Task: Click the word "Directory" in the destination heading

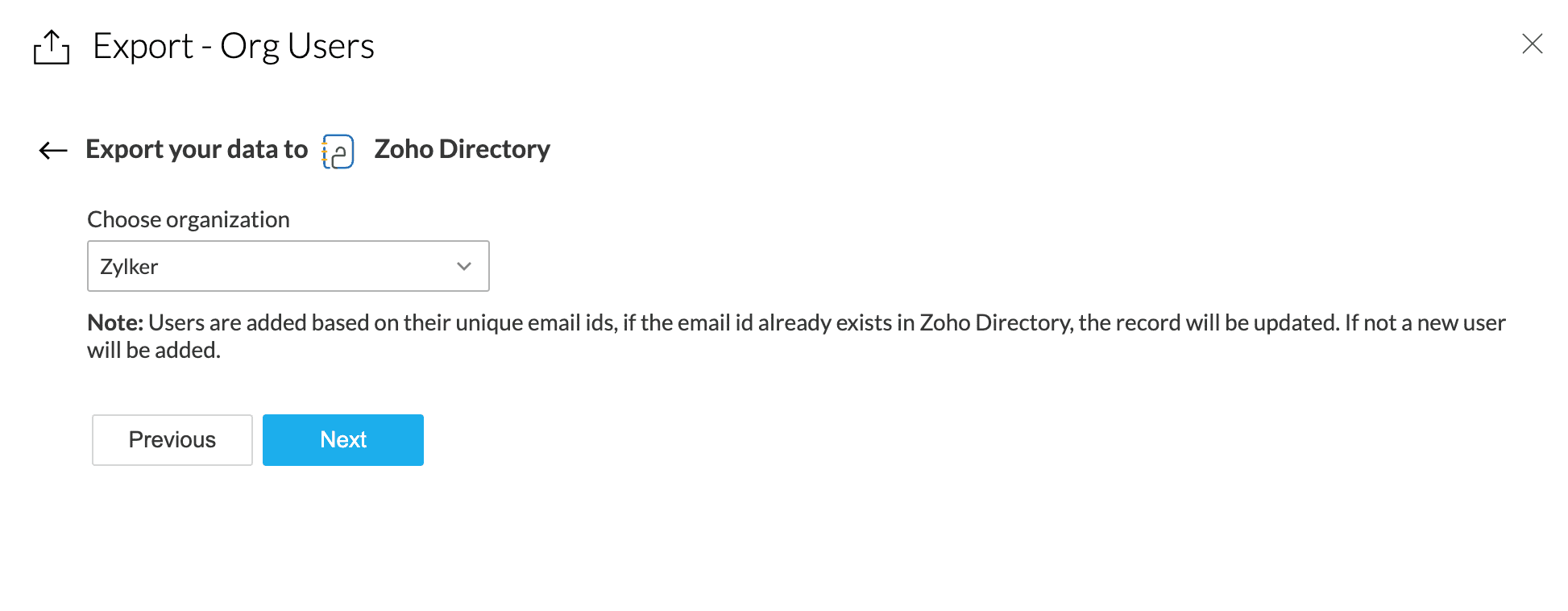Action: coord(494,149)
